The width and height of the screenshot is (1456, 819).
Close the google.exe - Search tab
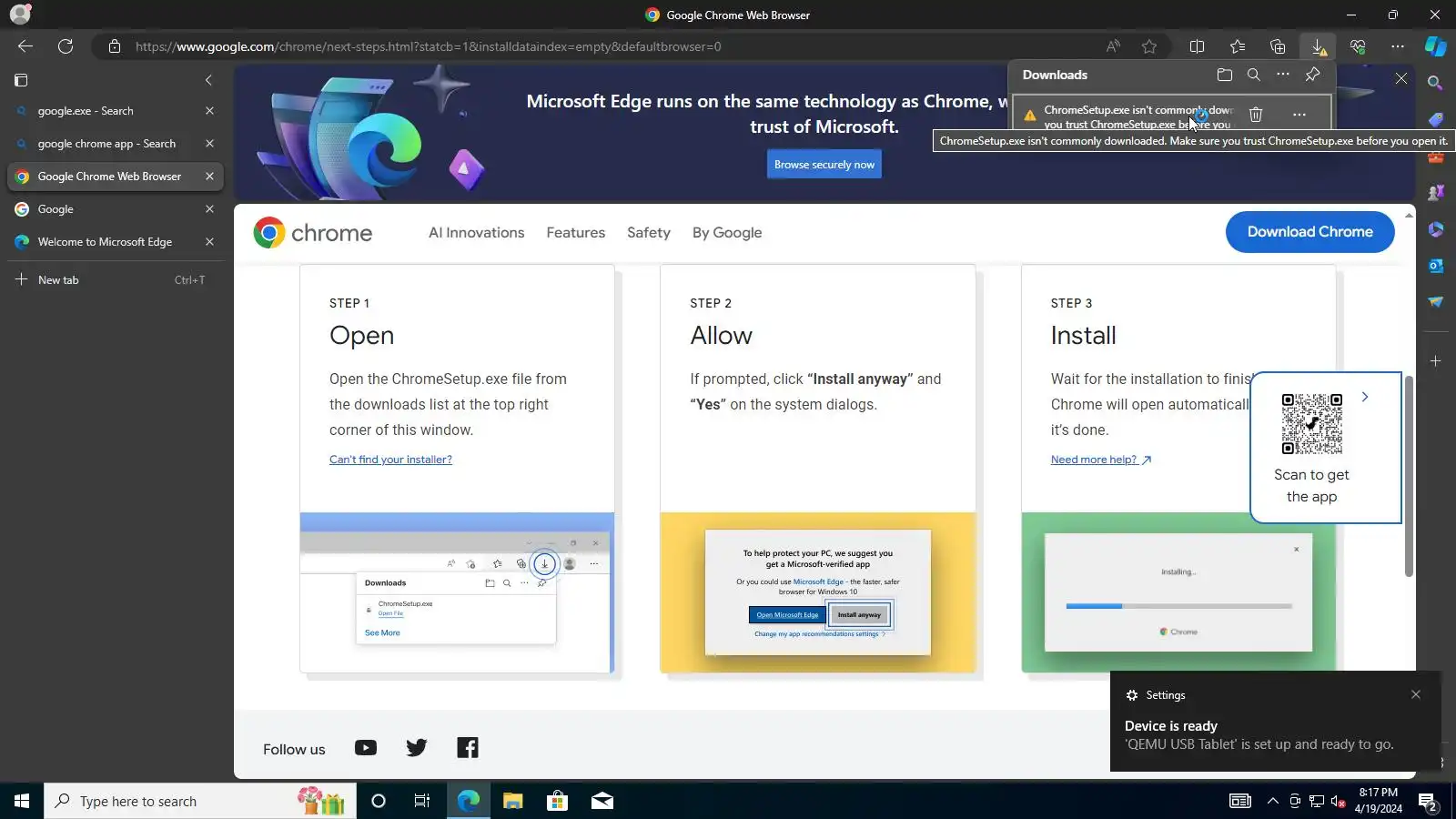click(209, 111)
